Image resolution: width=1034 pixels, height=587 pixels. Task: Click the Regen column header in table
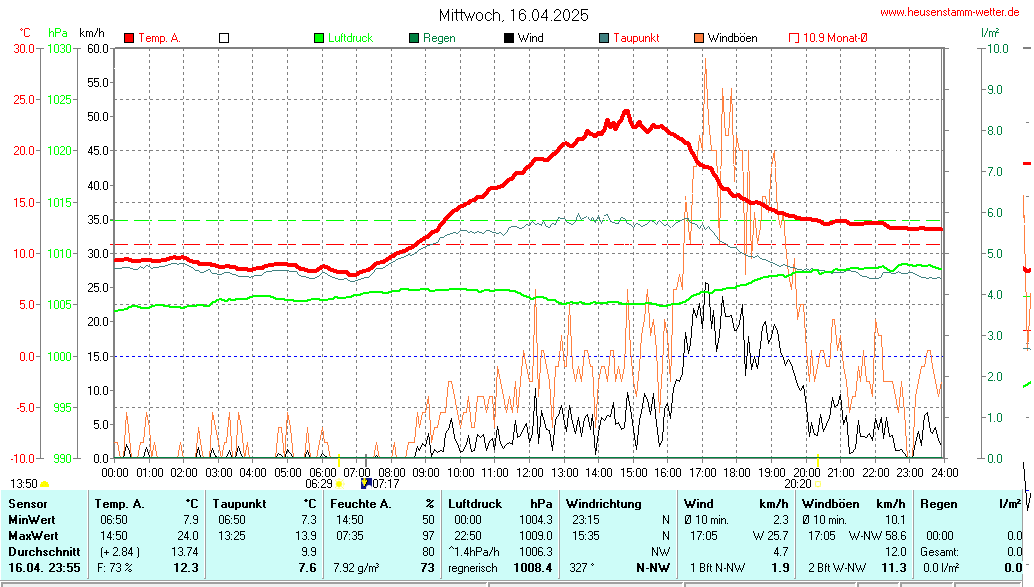point(938,504)
